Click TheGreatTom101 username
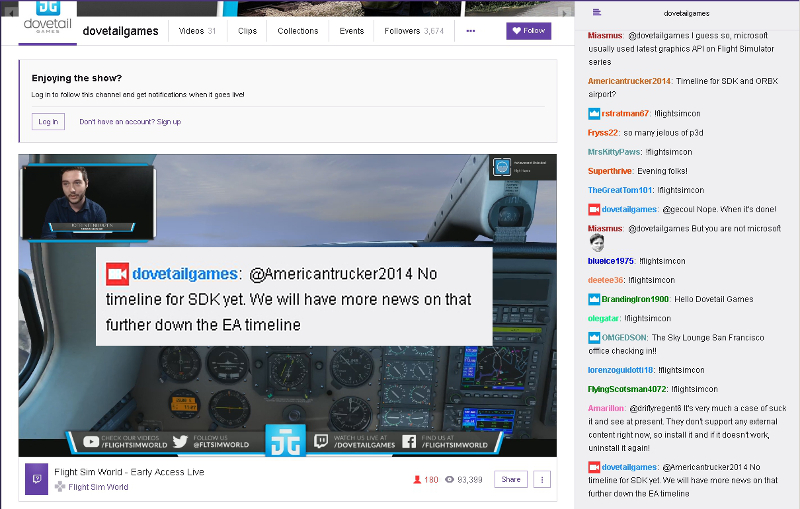The image size is (800, 509). point(620,190)
